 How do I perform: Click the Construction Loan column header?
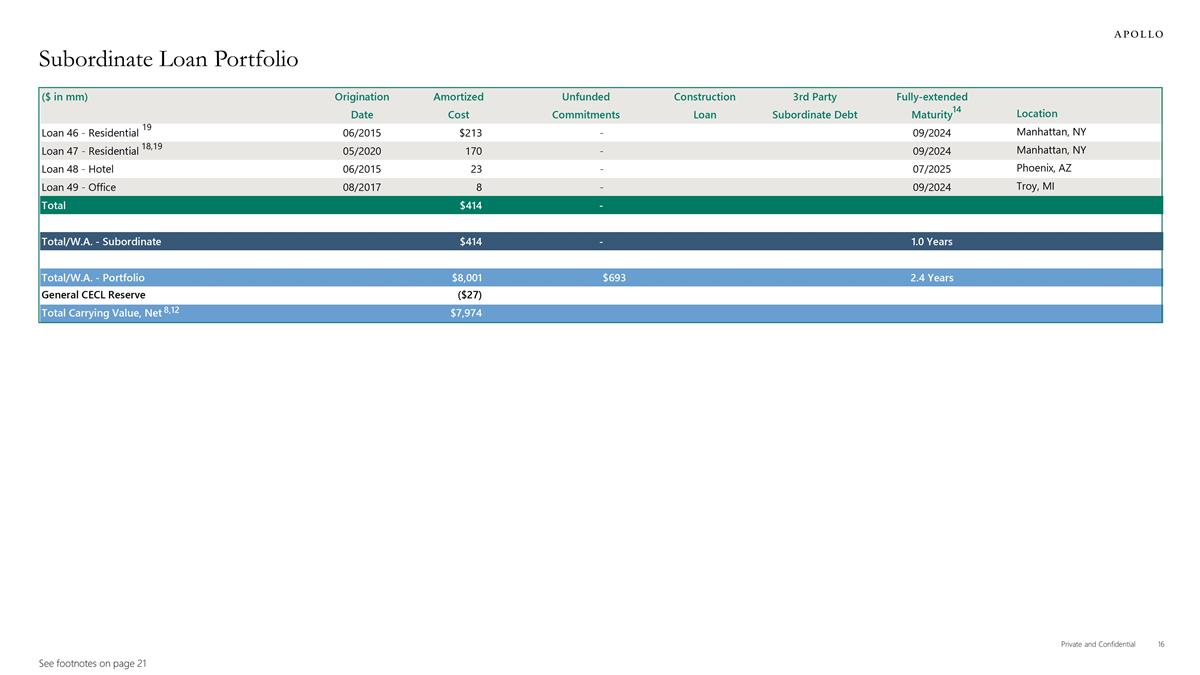(704, 106)
